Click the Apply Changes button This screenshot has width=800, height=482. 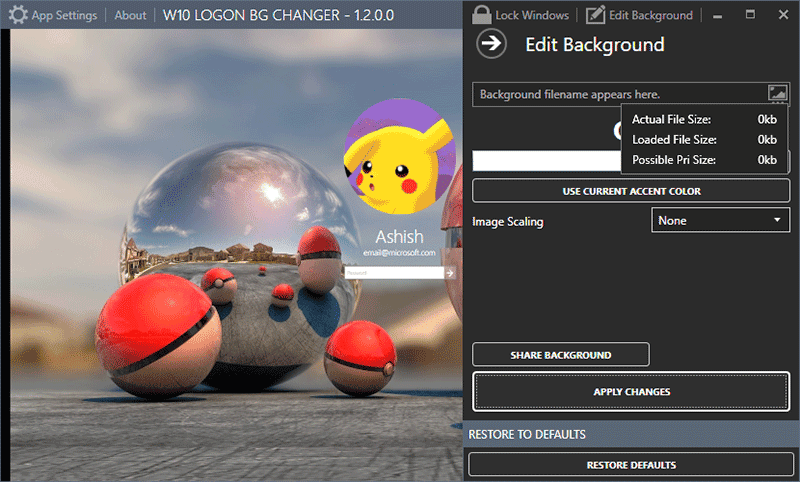coord(631,392)
